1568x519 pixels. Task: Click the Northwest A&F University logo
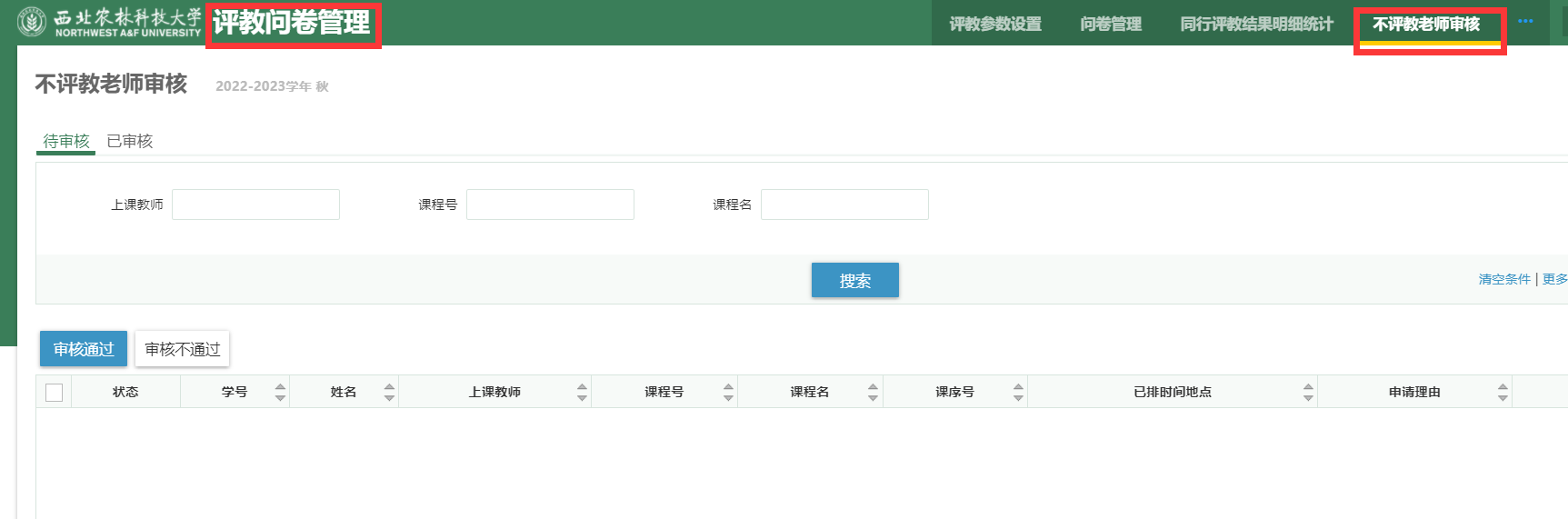[109, 22]
